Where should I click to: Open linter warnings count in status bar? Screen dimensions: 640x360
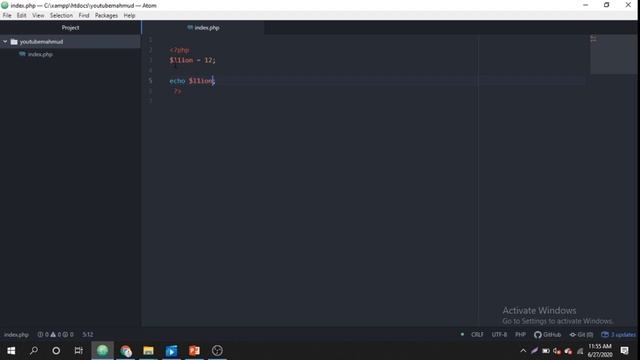click(56, 335)
